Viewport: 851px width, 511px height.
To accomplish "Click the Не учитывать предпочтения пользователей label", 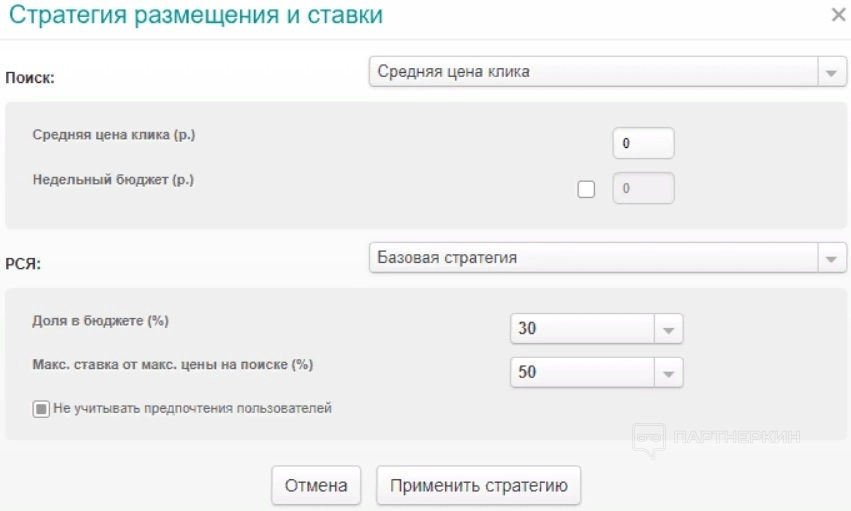I will point(193,408).
